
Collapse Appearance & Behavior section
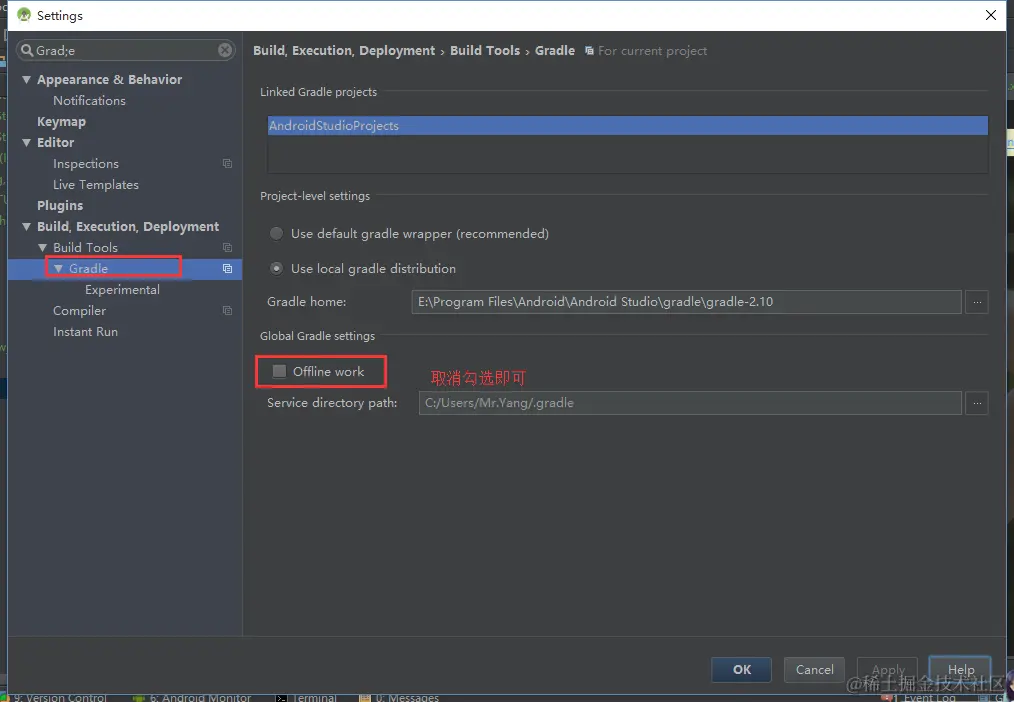pos(27,80)
